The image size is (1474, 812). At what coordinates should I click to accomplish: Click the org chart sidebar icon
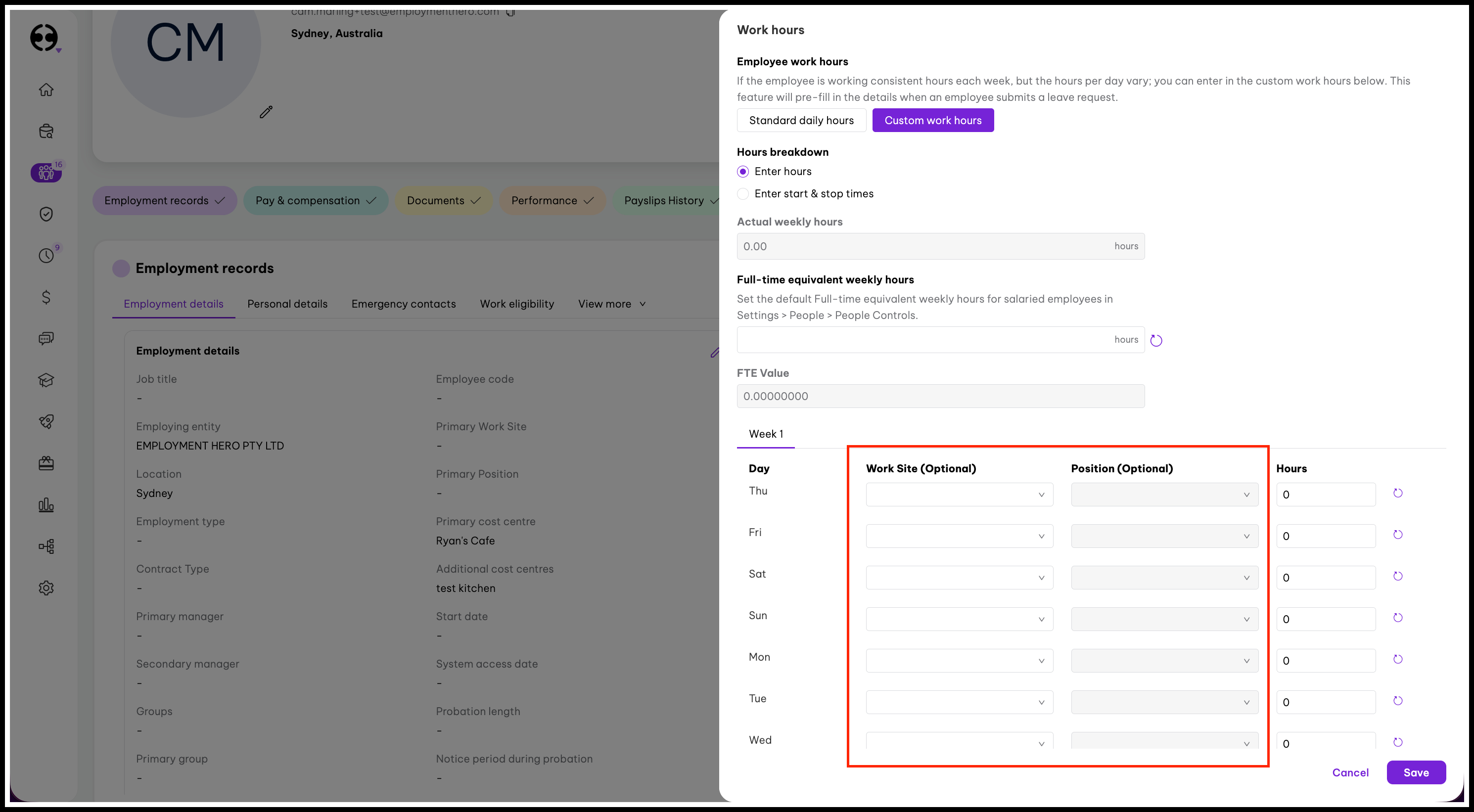point(46,546)
